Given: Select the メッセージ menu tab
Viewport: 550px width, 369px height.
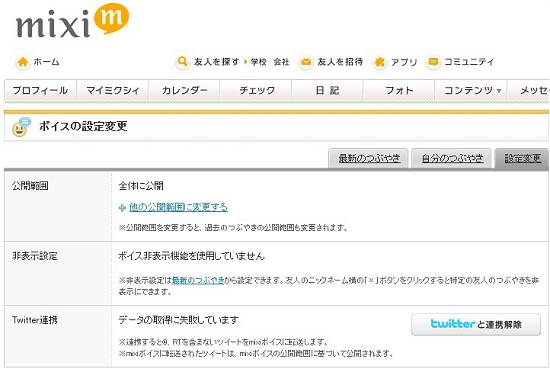Looking at the screenshot, I should click(530, 90).
